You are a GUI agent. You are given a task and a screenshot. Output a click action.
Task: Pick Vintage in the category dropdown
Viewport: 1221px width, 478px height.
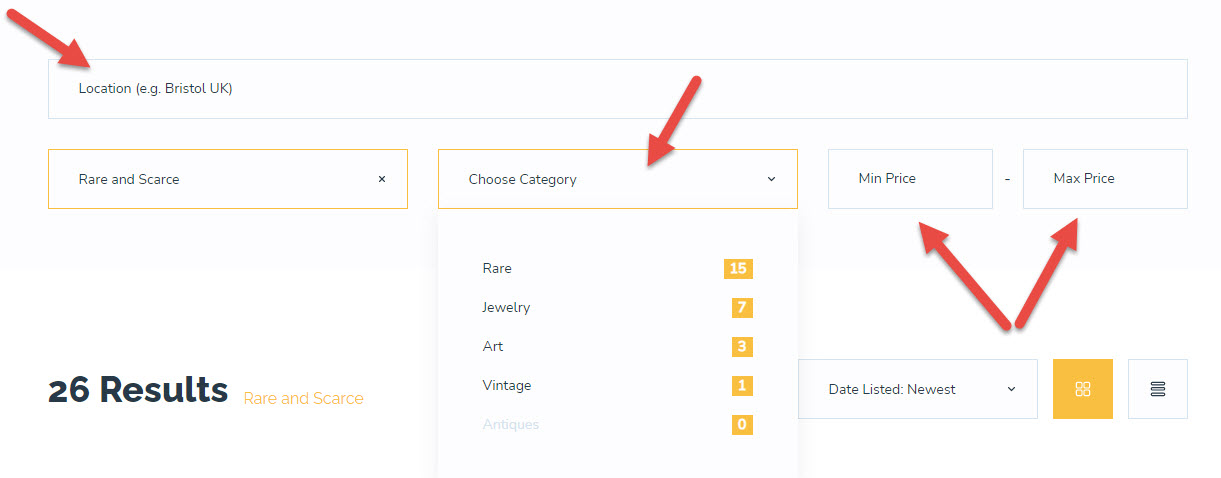point(506,385)
